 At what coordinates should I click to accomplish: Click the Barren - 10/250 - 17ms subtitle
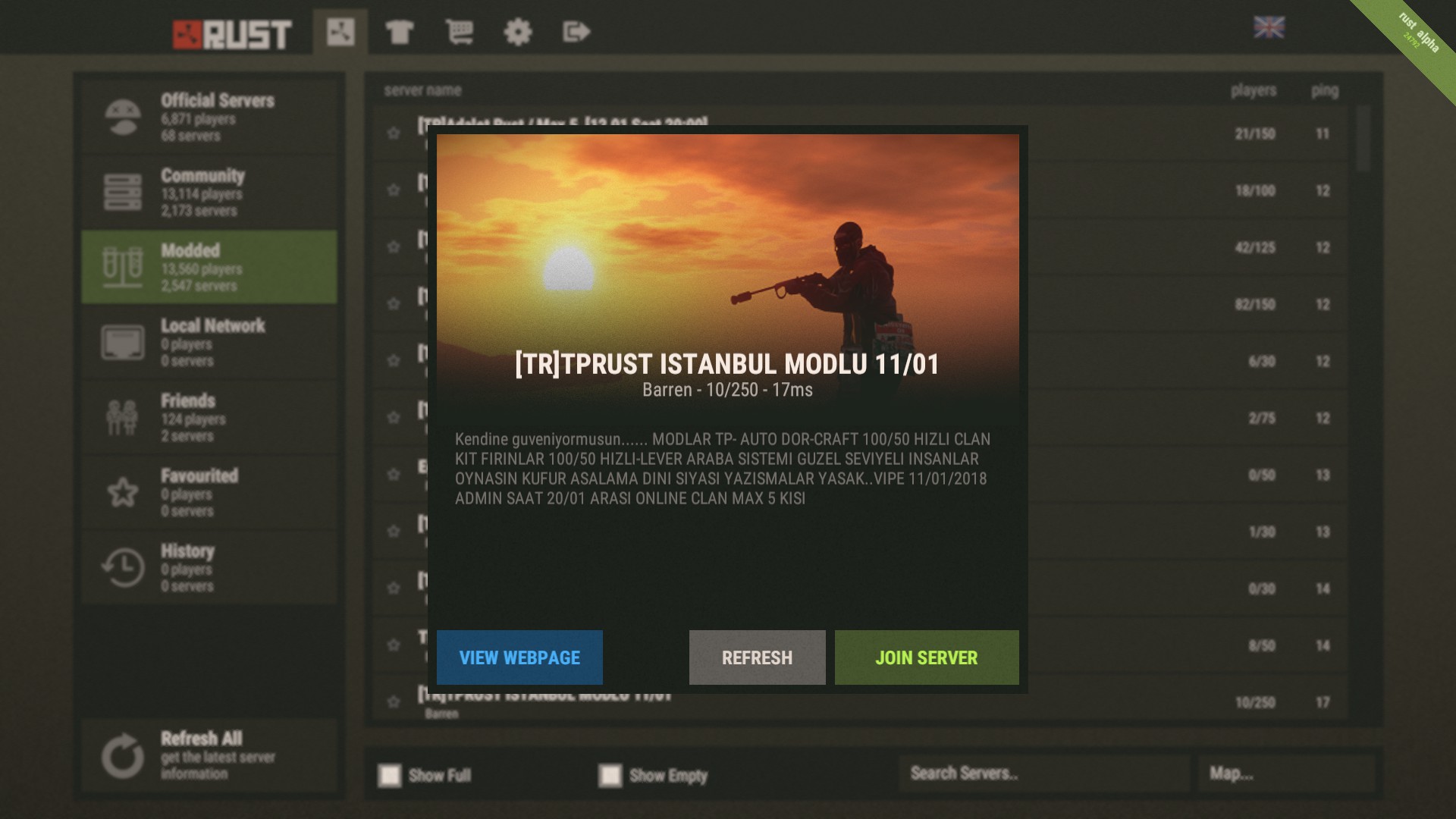[727, 390]
